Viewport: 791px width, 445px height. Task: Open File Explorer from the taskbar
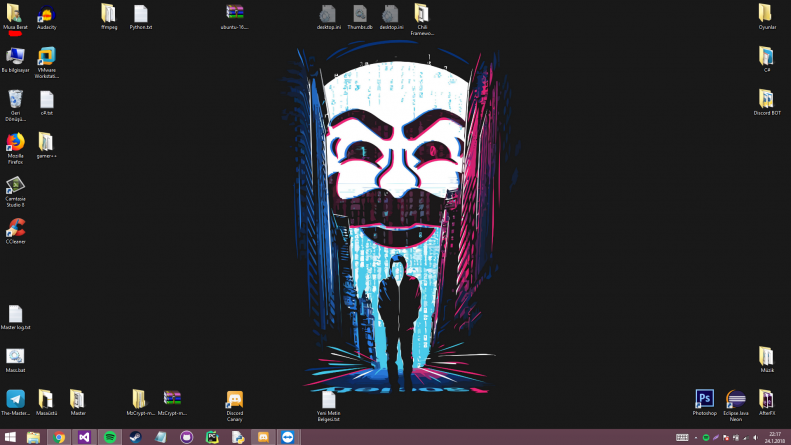[x=33, y=437]
